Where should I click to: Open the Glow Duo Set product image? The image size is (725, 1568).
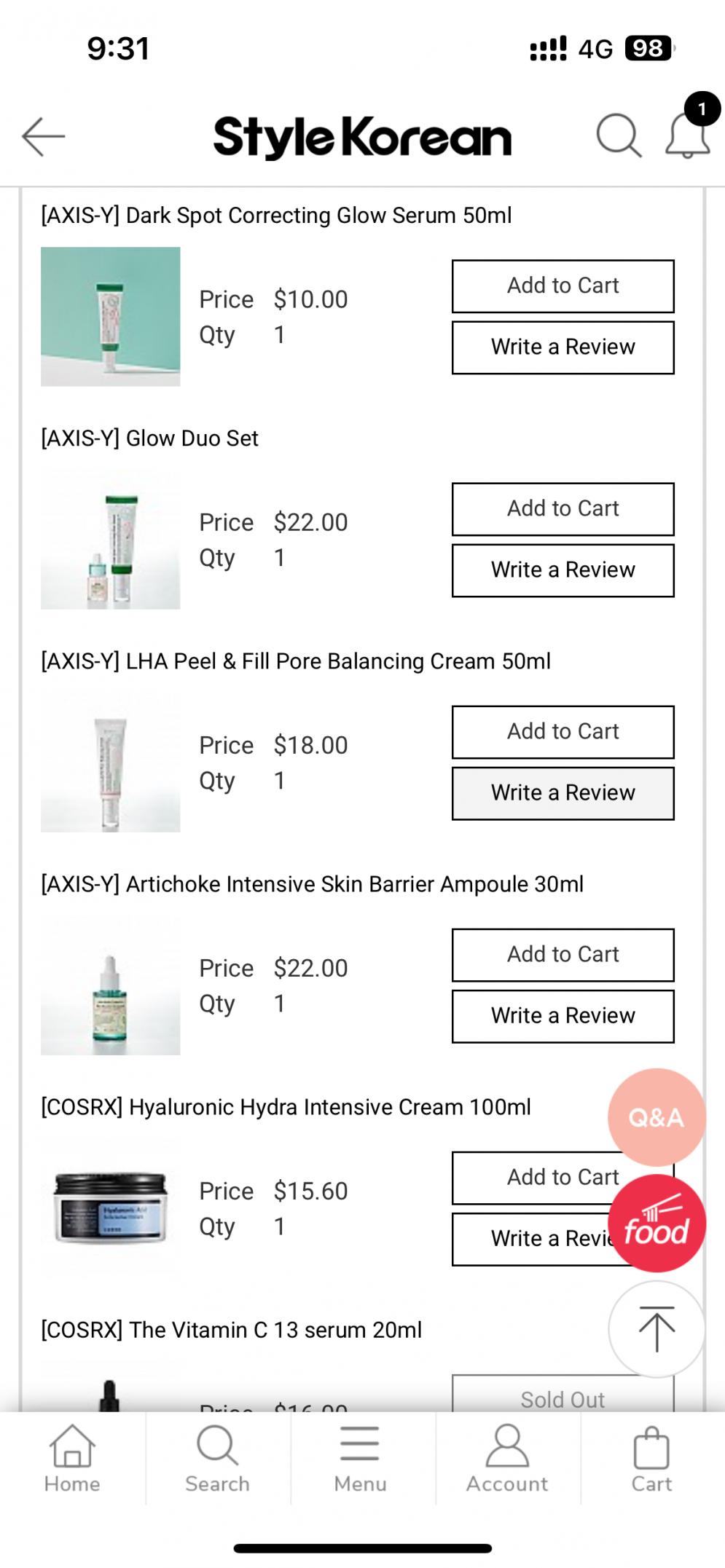111,540
